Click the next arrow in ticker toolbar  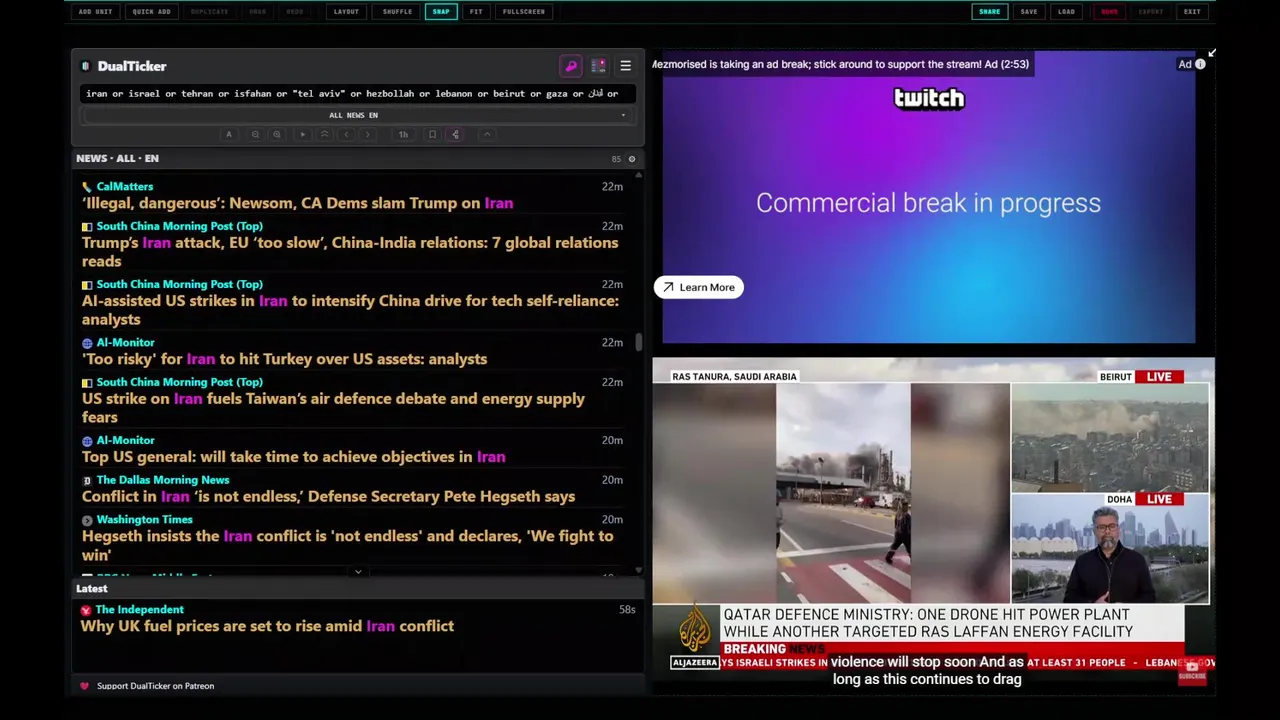tap(368, 134)
